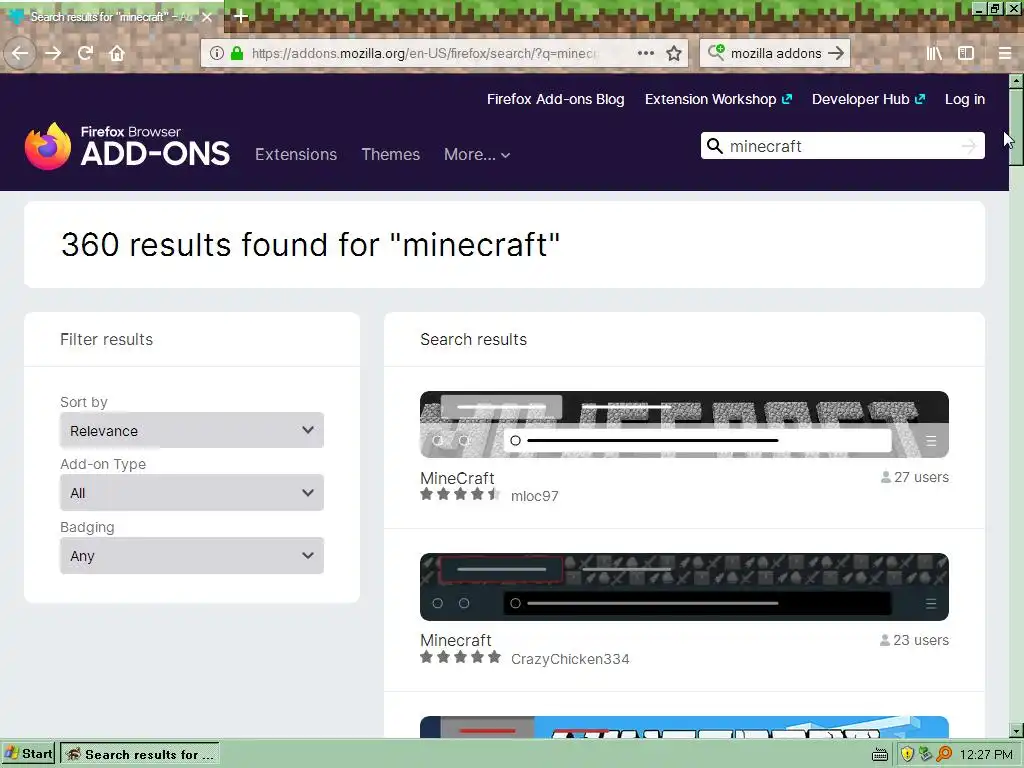
Task: Click the Minecraft five-star rating
Action: (460, 657)
